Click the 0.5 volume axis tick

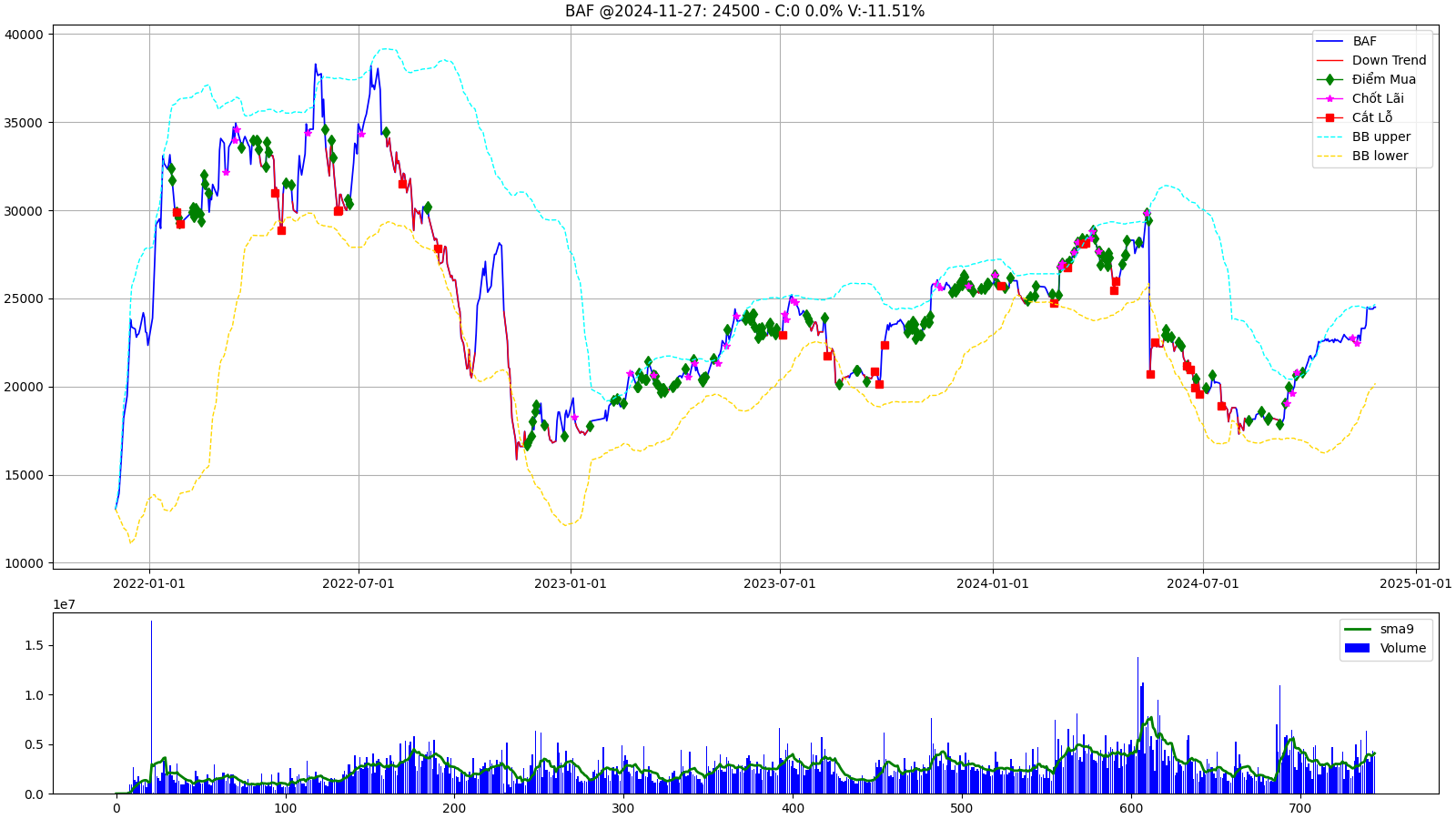pyautogui.click(x=33, y=744)
